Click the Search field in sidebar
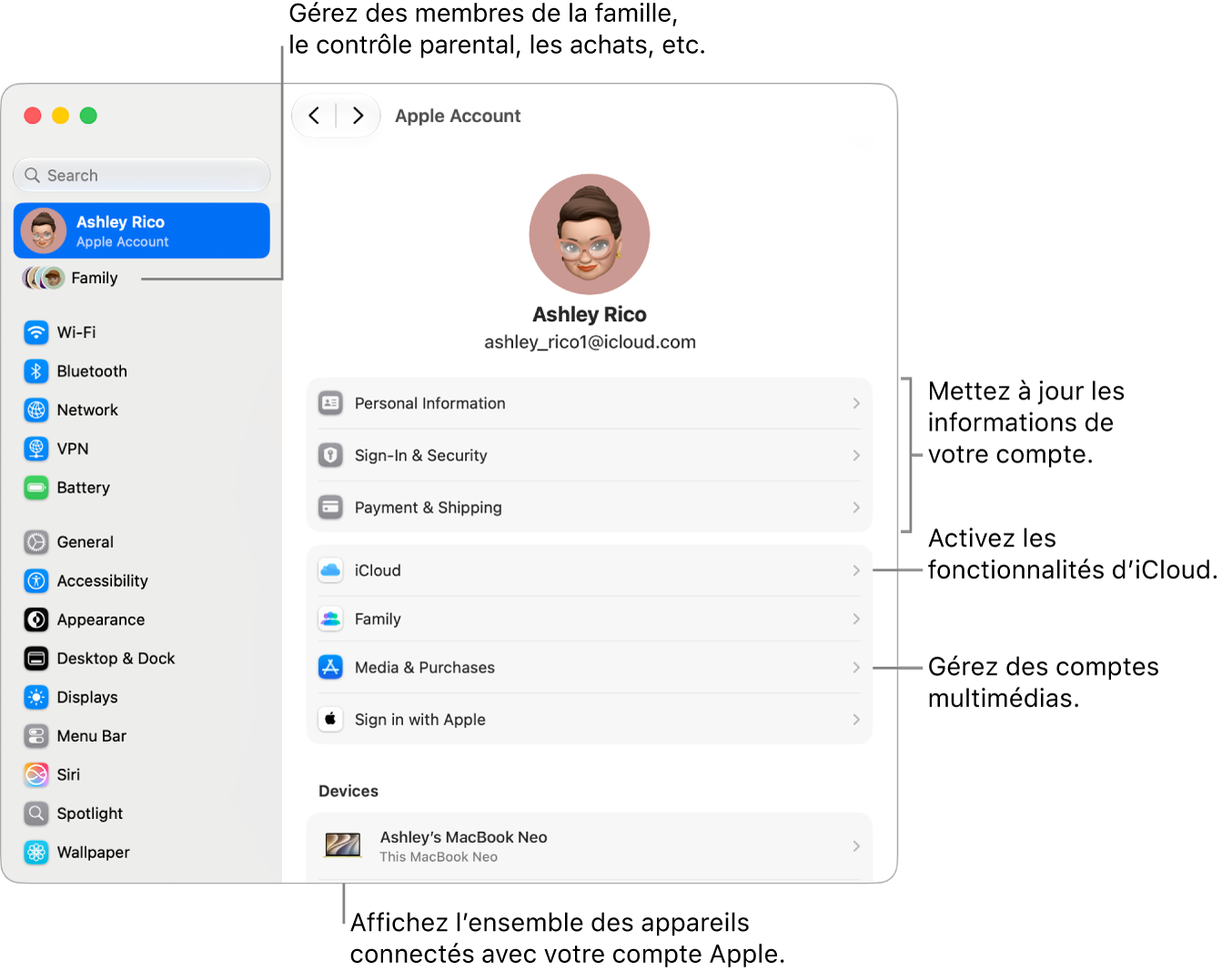This screenshot has width=1232, height=971. pyautogui.click(x=142, y=176)
